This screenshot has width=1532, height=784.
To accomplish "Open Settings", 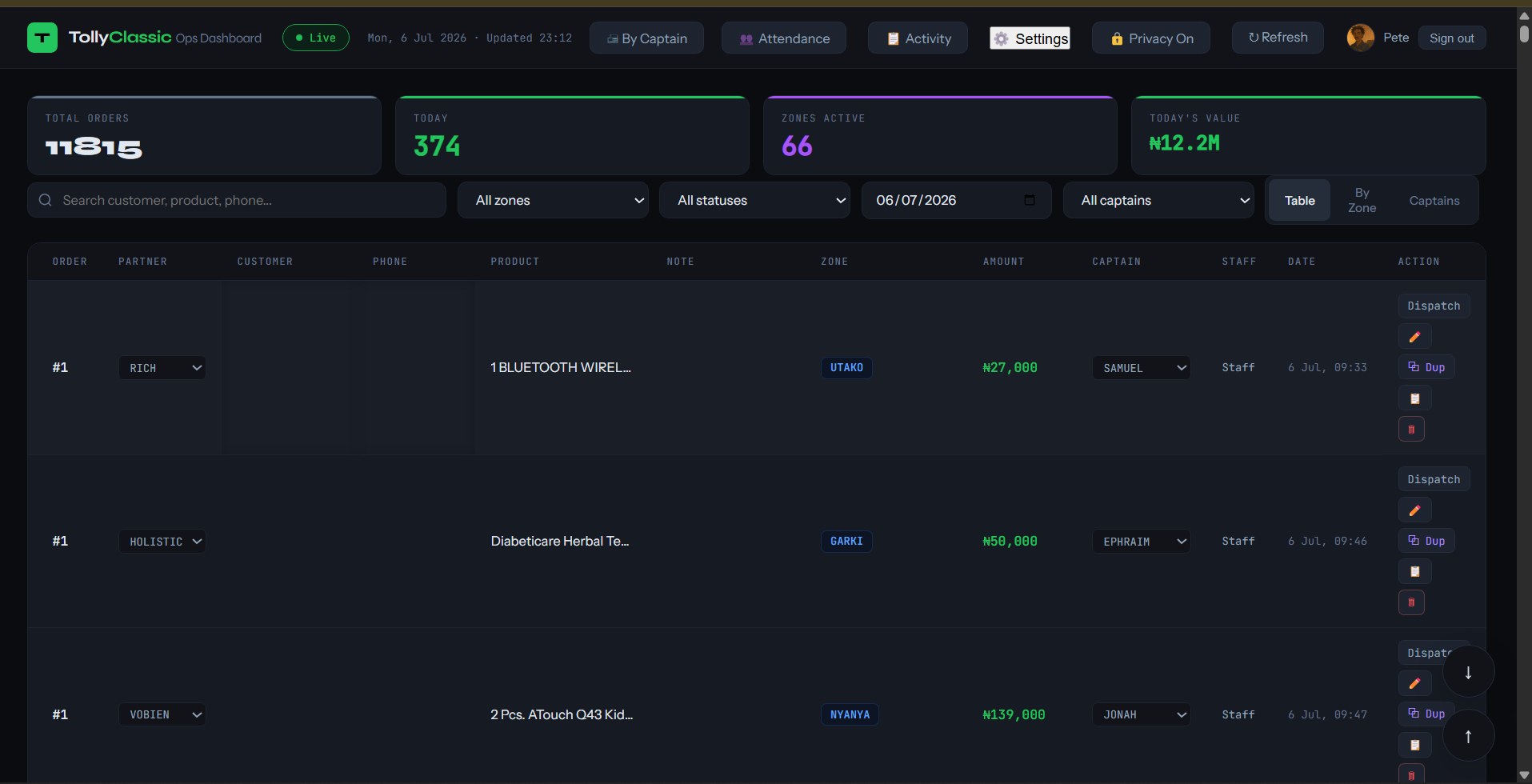I will pyautogui.click(x=1030, y=38).
